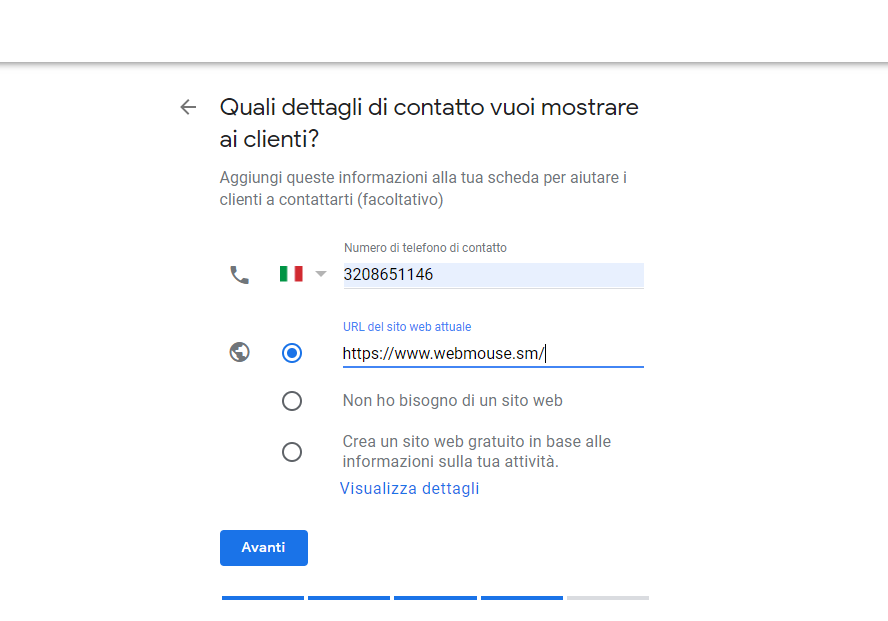Open the 'Visualizza dettagli' link
888x621 pixels.
tap(409, 489)
